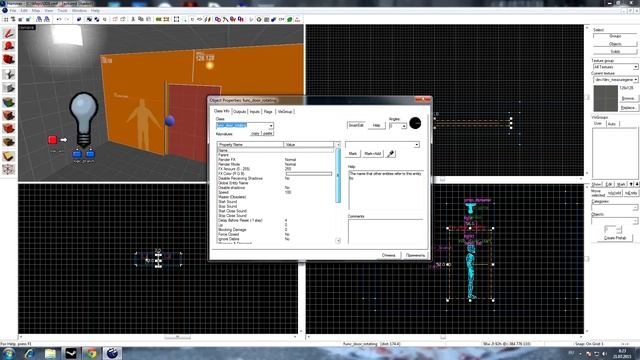The height and width of the screenshot is (360, 640).
Task: Click the selection box toolbar icon
Action: pos(176,19)
